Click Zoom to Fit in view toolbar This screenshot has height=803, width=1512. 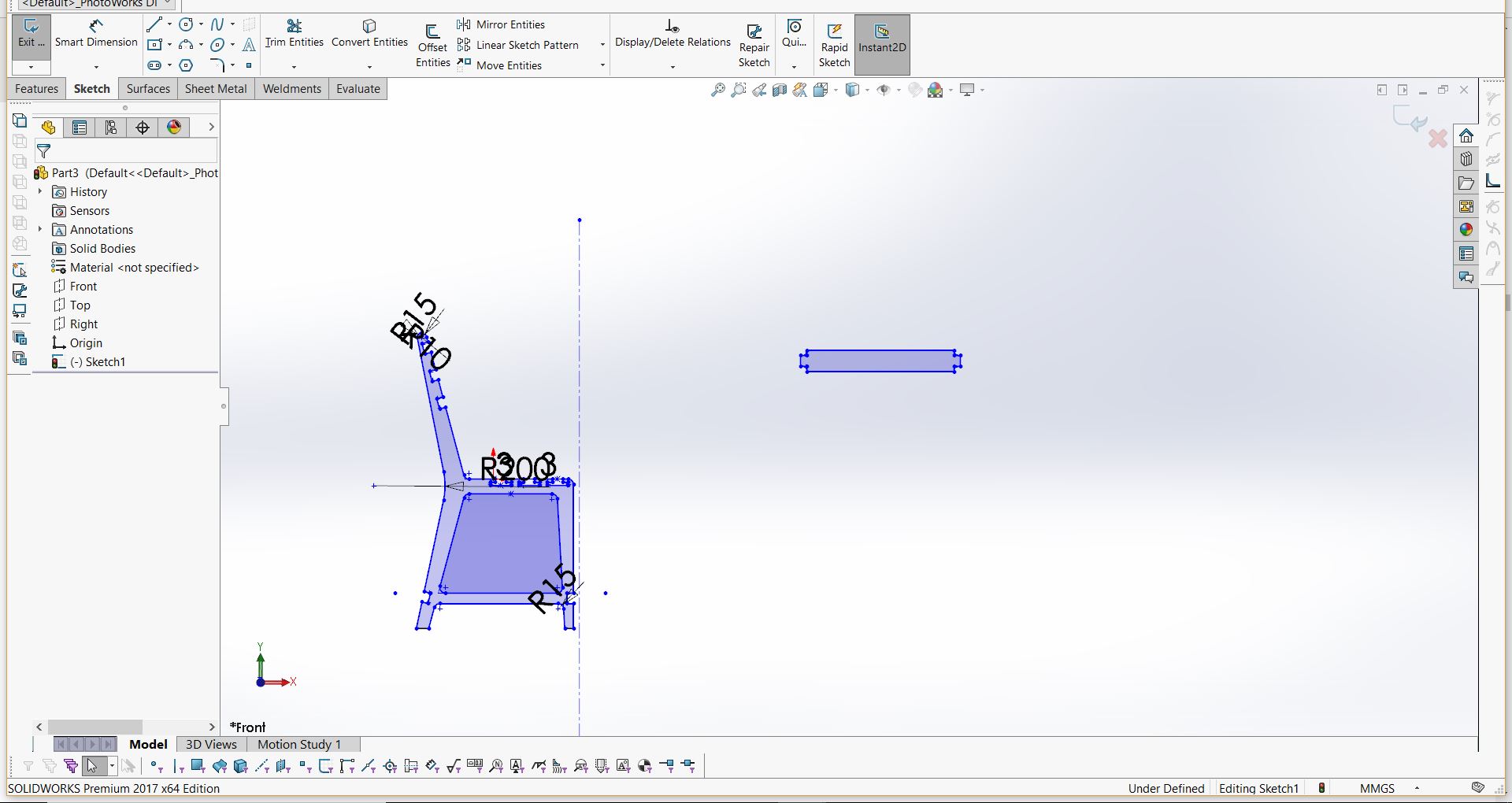click(717, 90)
